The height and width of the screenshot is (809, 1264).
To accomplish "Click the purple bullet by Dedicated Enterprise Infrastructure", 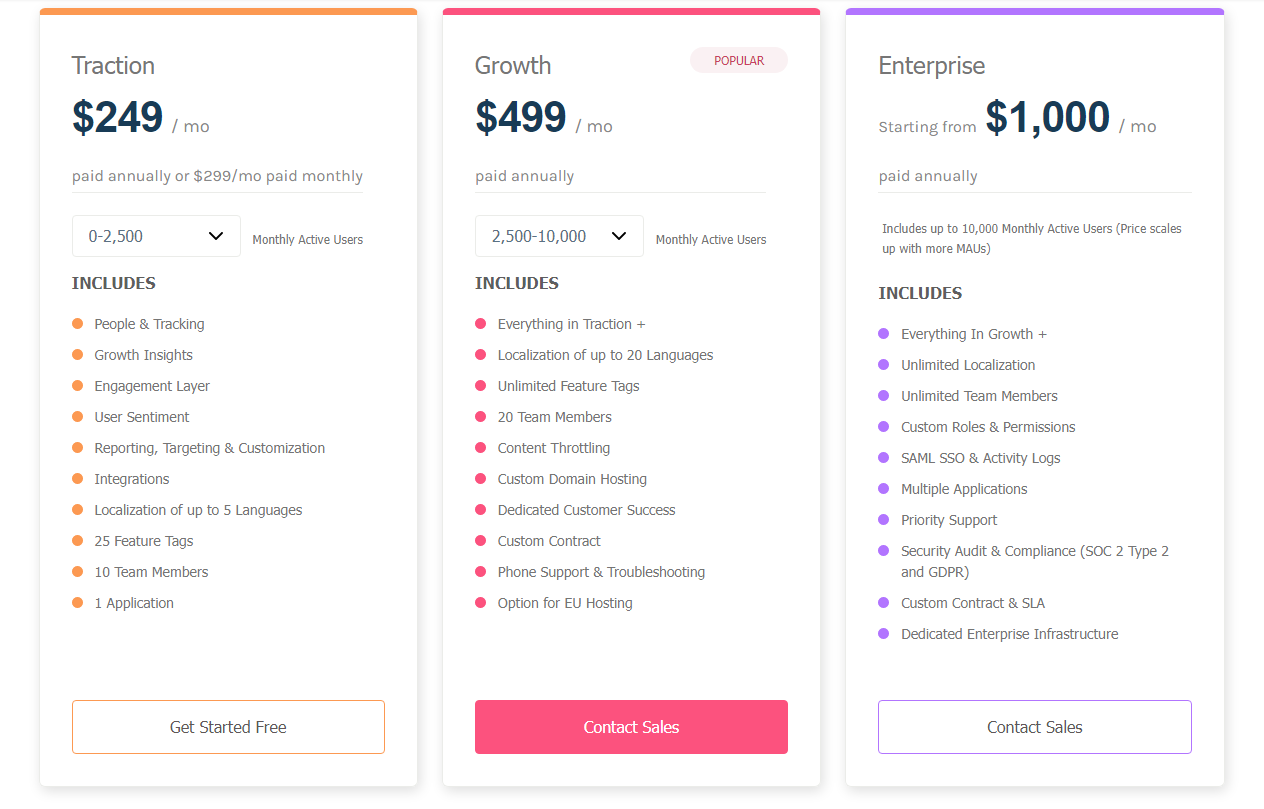I will point(883,634).
